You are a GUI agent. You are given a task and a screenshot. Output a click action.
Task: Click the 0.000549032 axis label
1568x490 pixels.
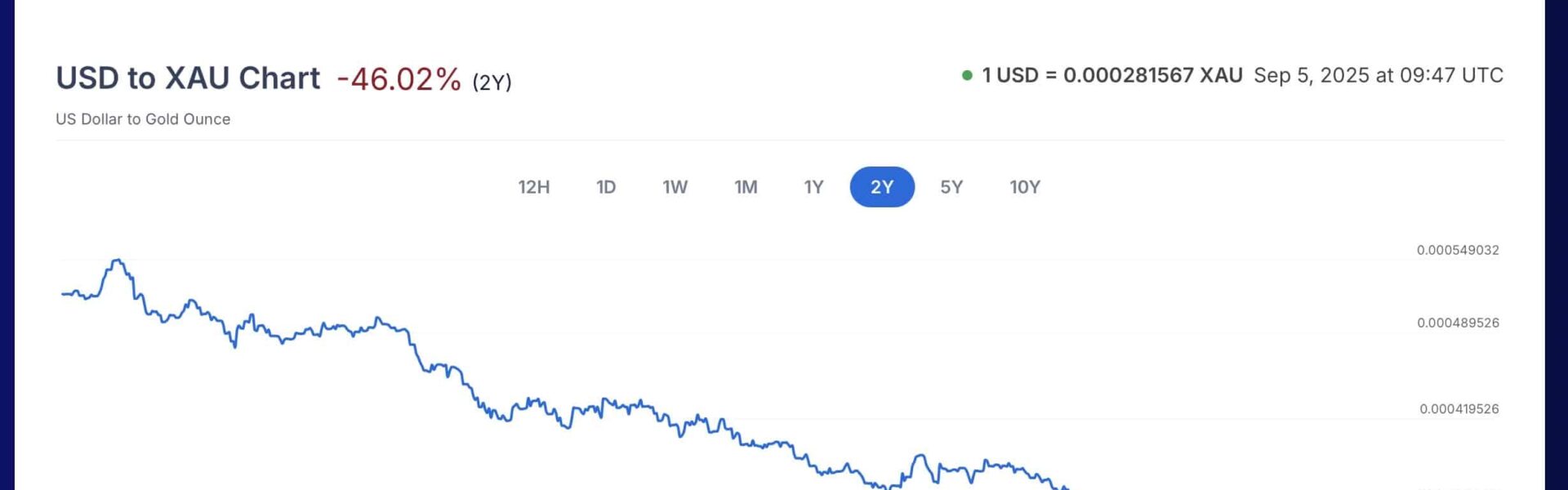tap(1458, 250)
